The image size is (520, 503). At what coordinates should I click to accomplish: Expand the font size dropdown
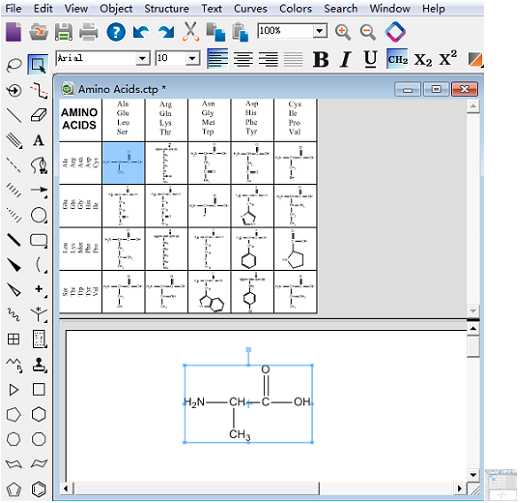pos(192,59)
